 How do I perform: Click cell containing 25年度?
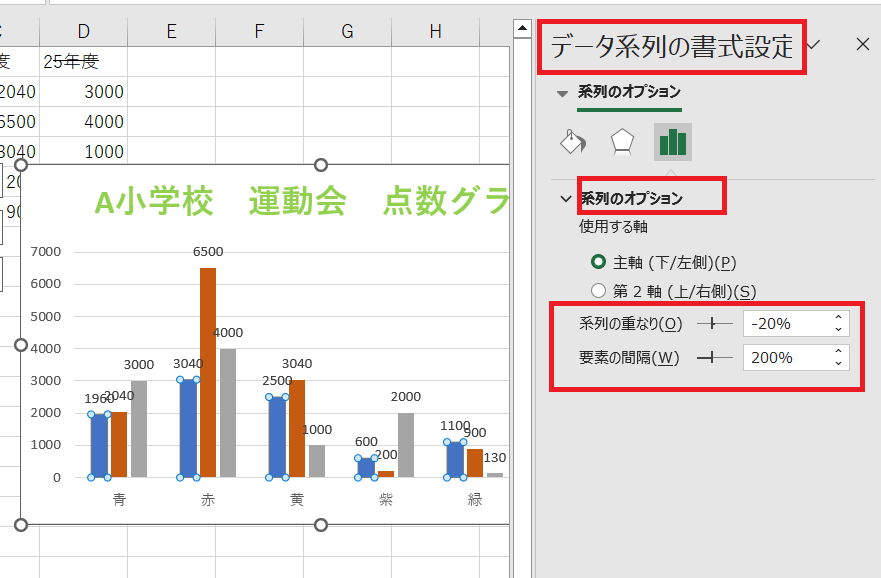pyautogui.click(x=84, y=61)
